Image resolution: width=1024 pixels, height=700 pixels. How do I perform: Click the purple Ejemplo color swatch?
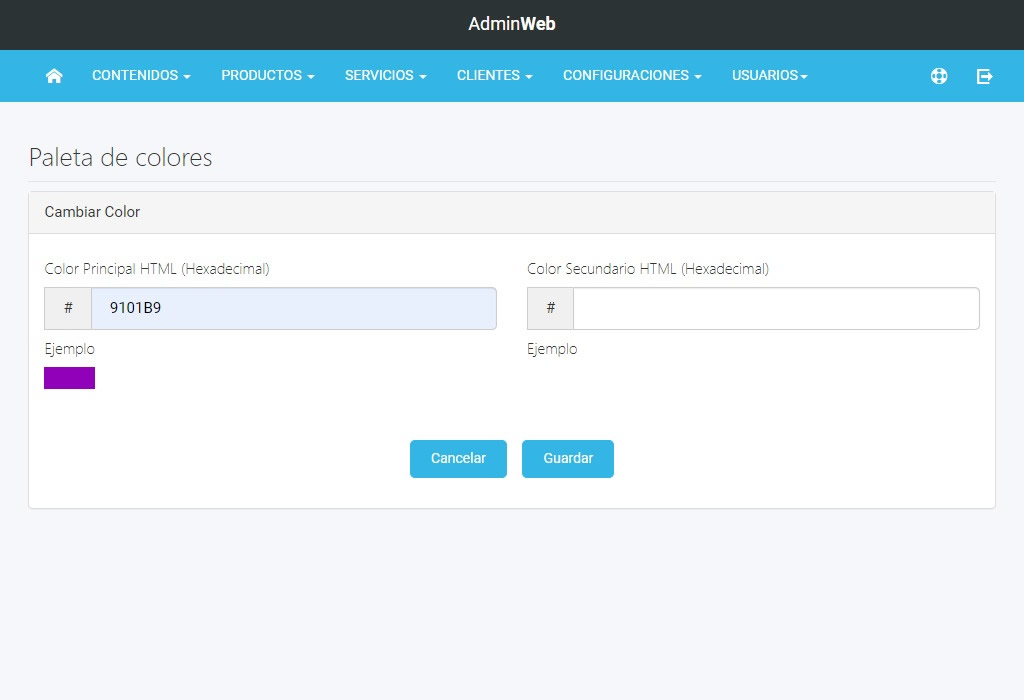[69, 378]
